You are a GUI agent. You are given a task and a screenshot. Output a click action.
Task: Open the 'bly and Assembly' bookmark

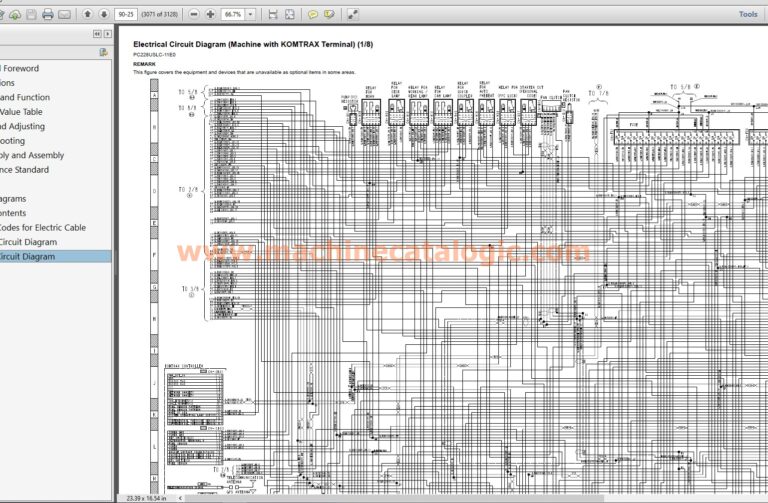[32, 155]
